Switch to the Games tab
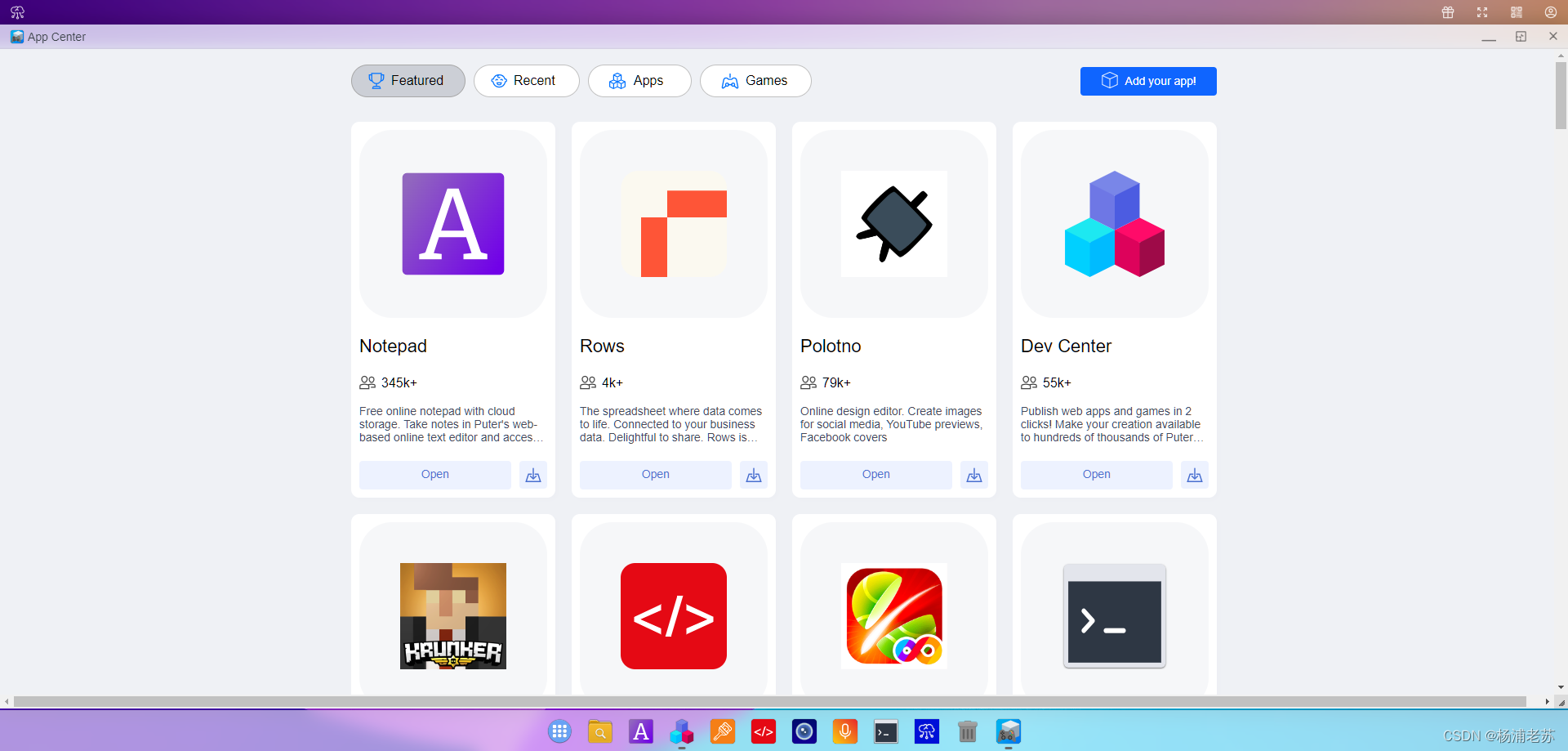The image size is (1568, 751). point(755,81)
